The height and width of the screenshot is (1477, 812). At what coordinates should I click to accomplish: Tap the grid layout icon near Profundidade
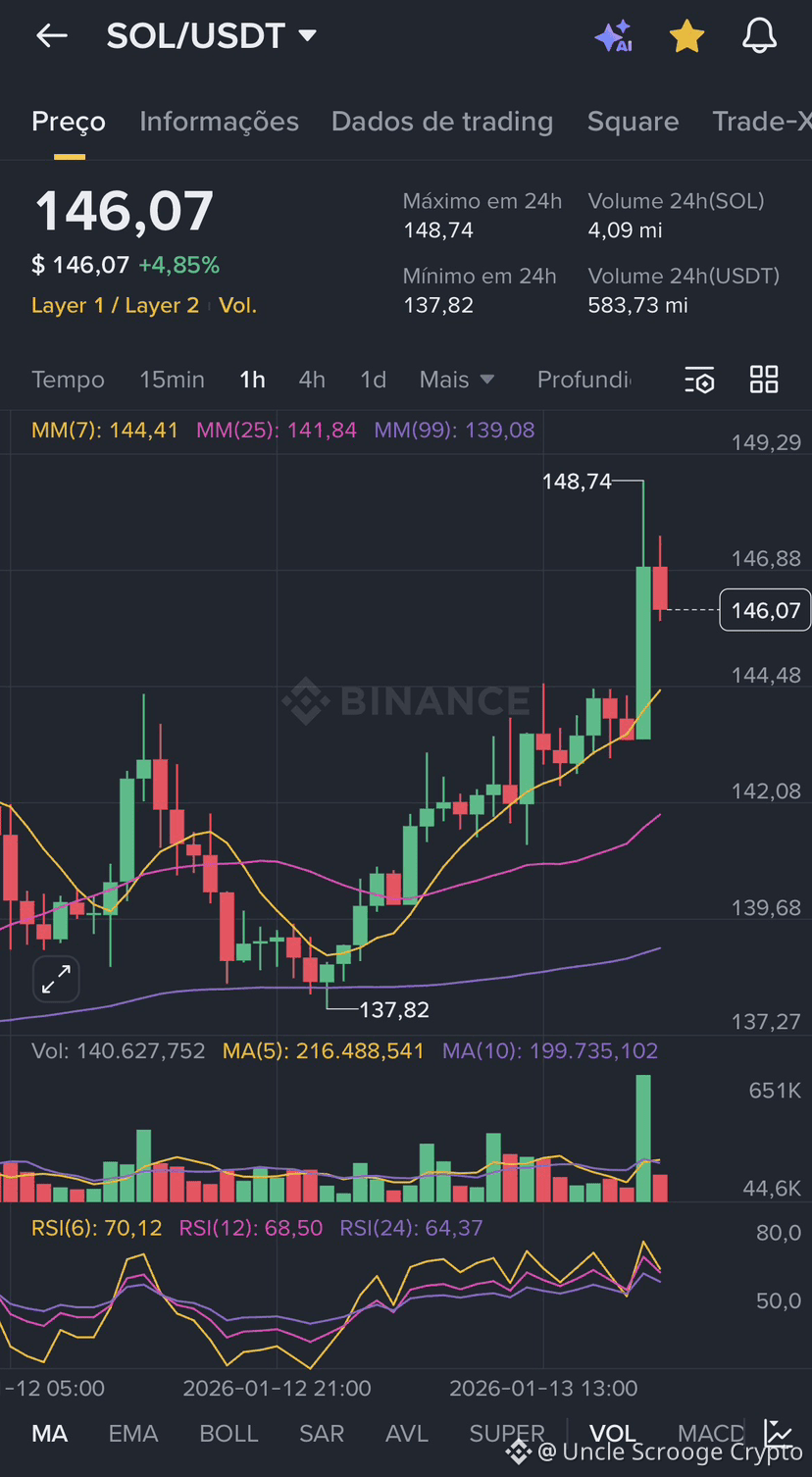pos(764,380)
